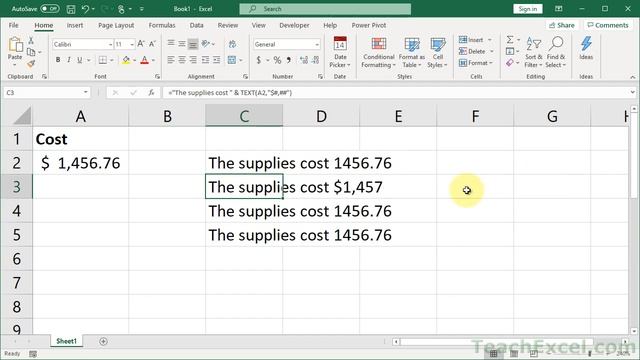Open the General number format dropdown
The image size is (640, 360).
(317, 44)
